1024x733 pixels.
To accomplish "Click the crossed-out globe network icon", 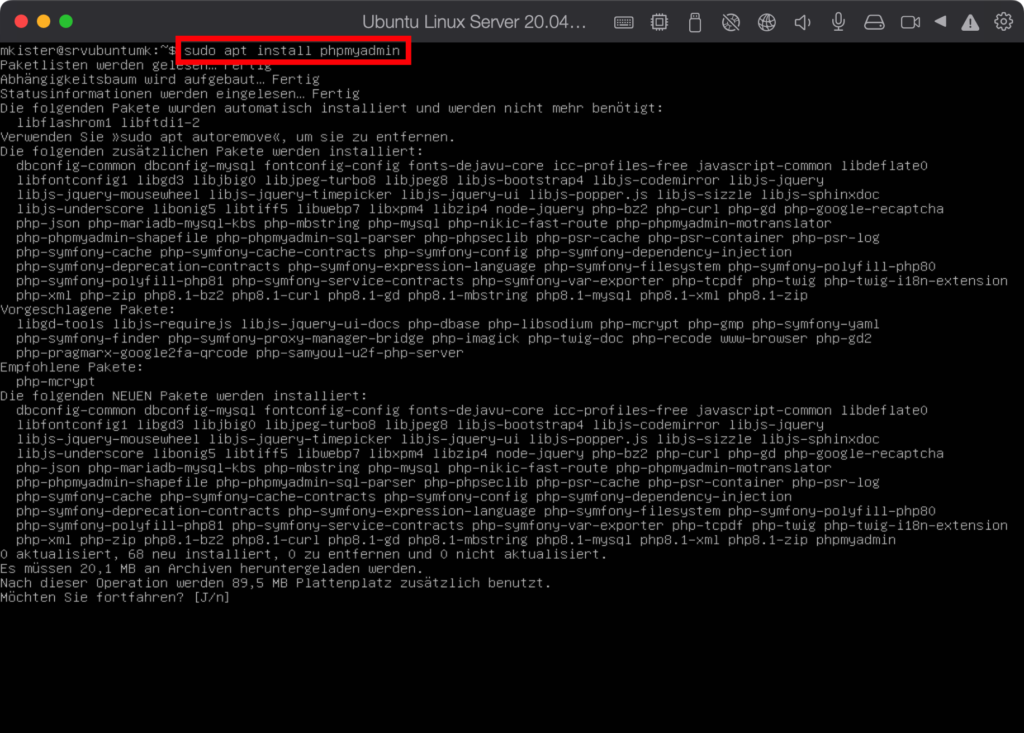I will click(x=731, y=22).
